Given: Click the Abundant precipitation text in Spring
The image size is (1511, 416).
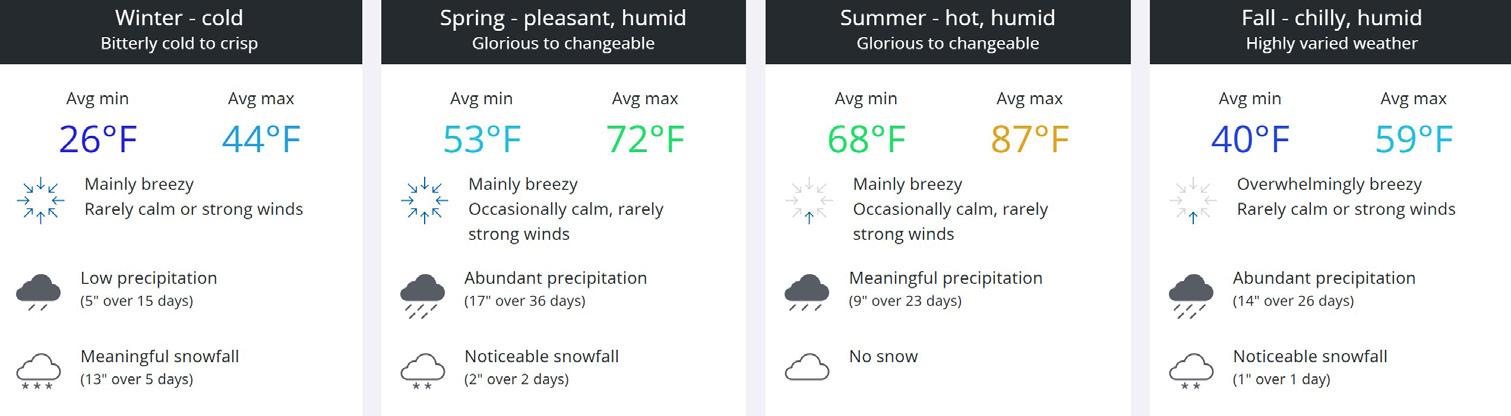Looking at the screenshot, I should point(555,278).
